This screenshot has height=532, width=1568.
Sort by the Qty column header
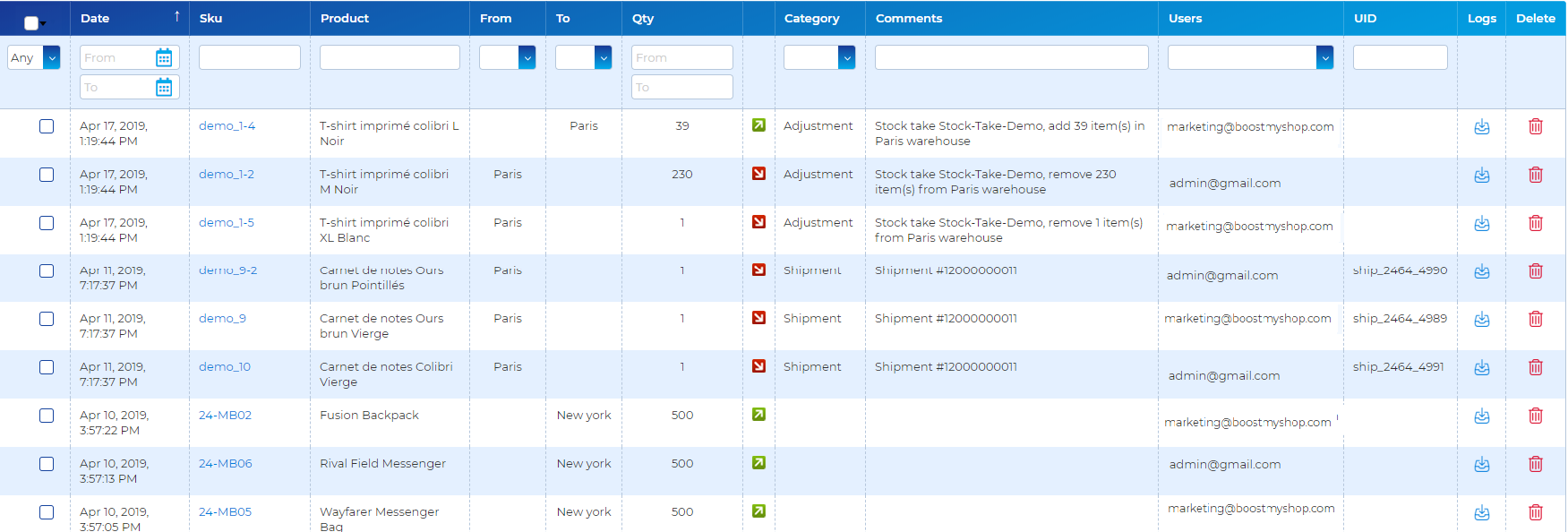[x=643, y=18]
